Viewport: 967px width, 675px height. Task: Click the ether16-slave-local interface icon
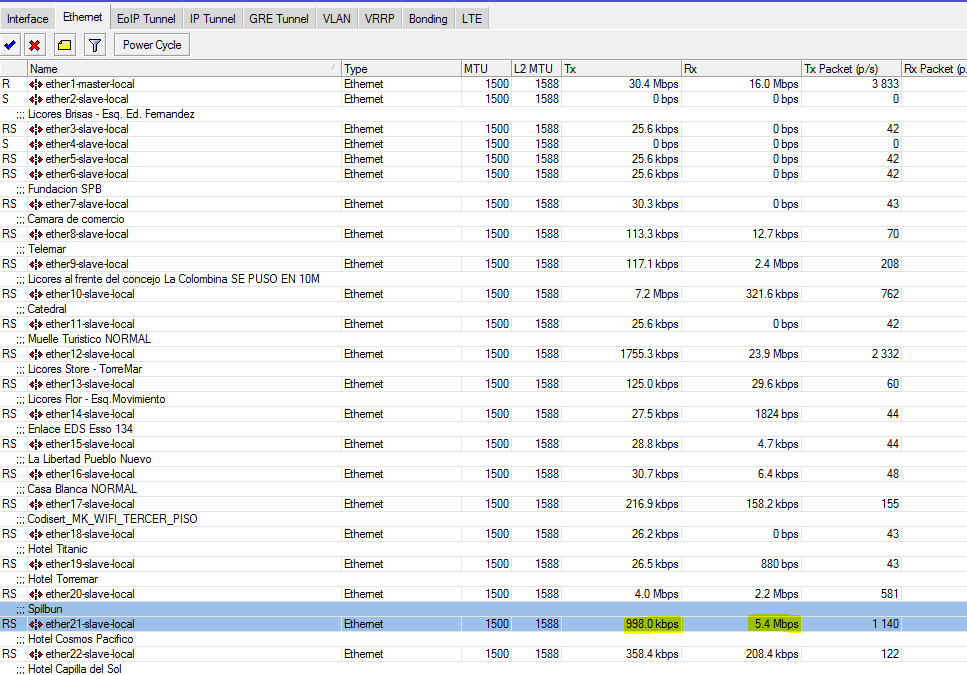(x=36, y=474)
